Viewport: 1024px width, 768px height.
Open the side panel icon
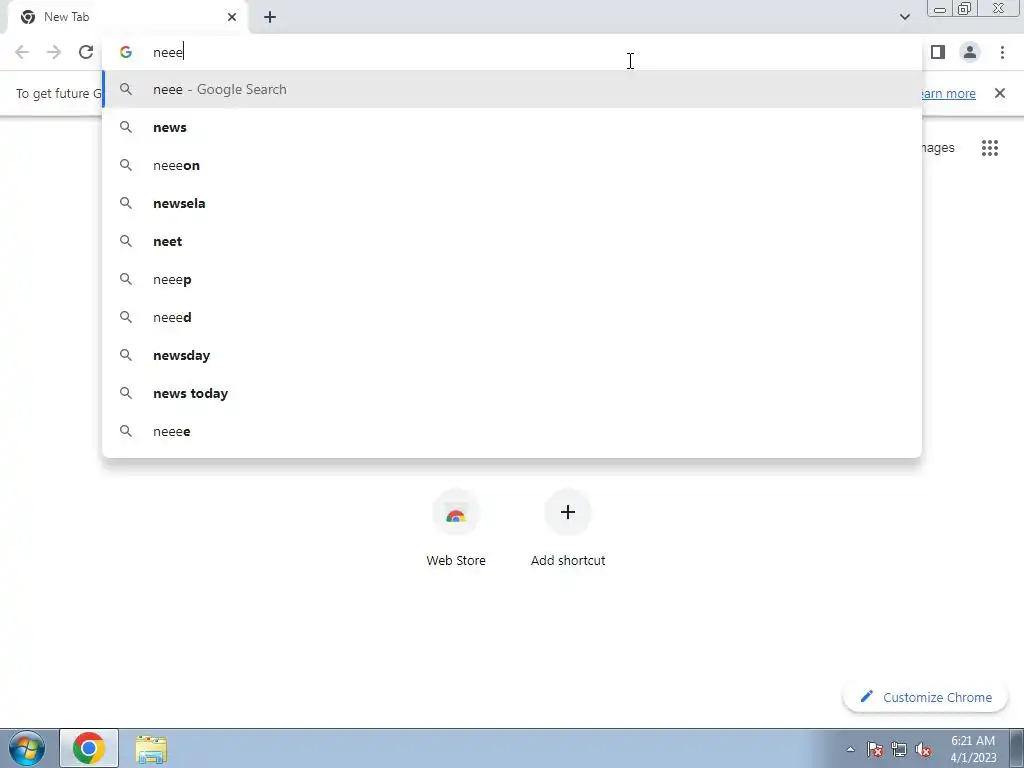click(938, 52)
